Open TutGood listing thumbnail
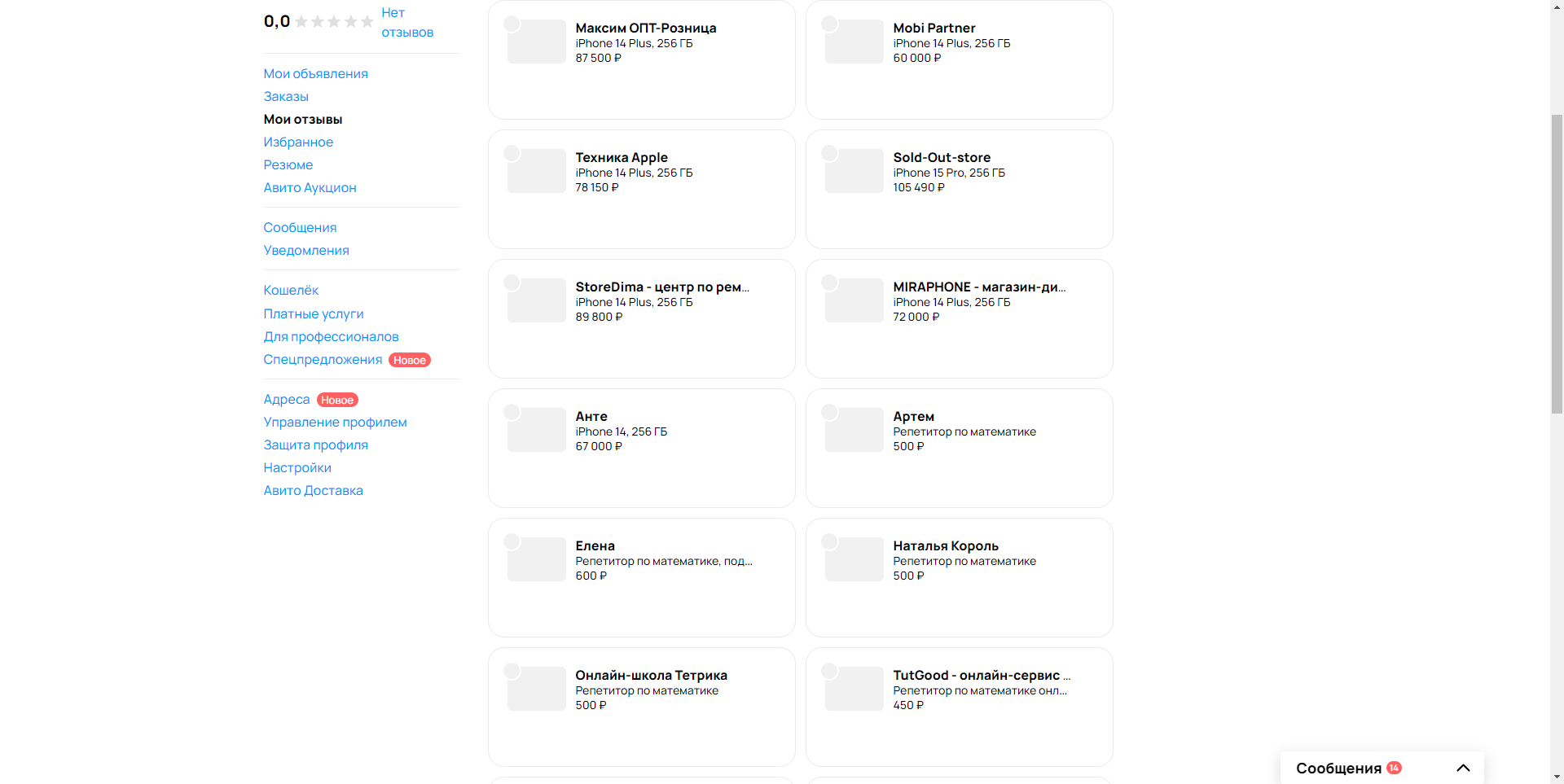 [854, 689]
